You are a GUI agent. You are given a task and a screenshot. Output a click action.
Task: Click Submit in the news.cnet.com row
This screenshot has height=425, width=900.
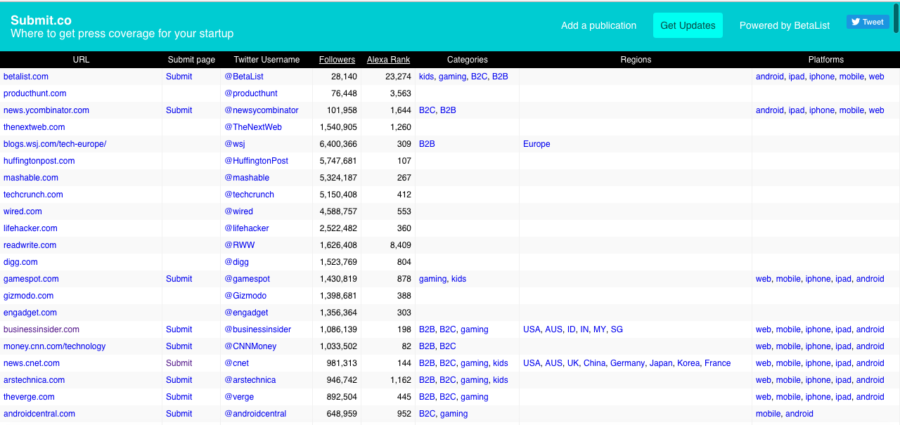point(179,363)
